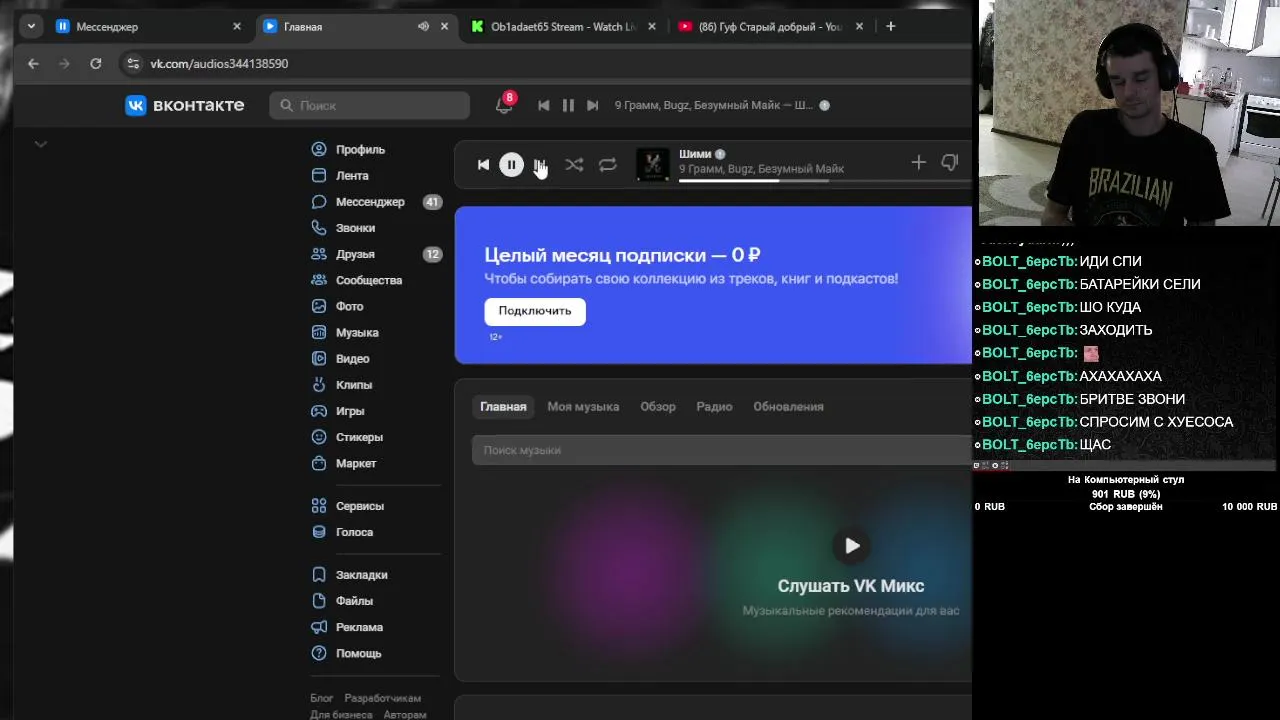Click the track title text in header player

click(x=714, y=105)
